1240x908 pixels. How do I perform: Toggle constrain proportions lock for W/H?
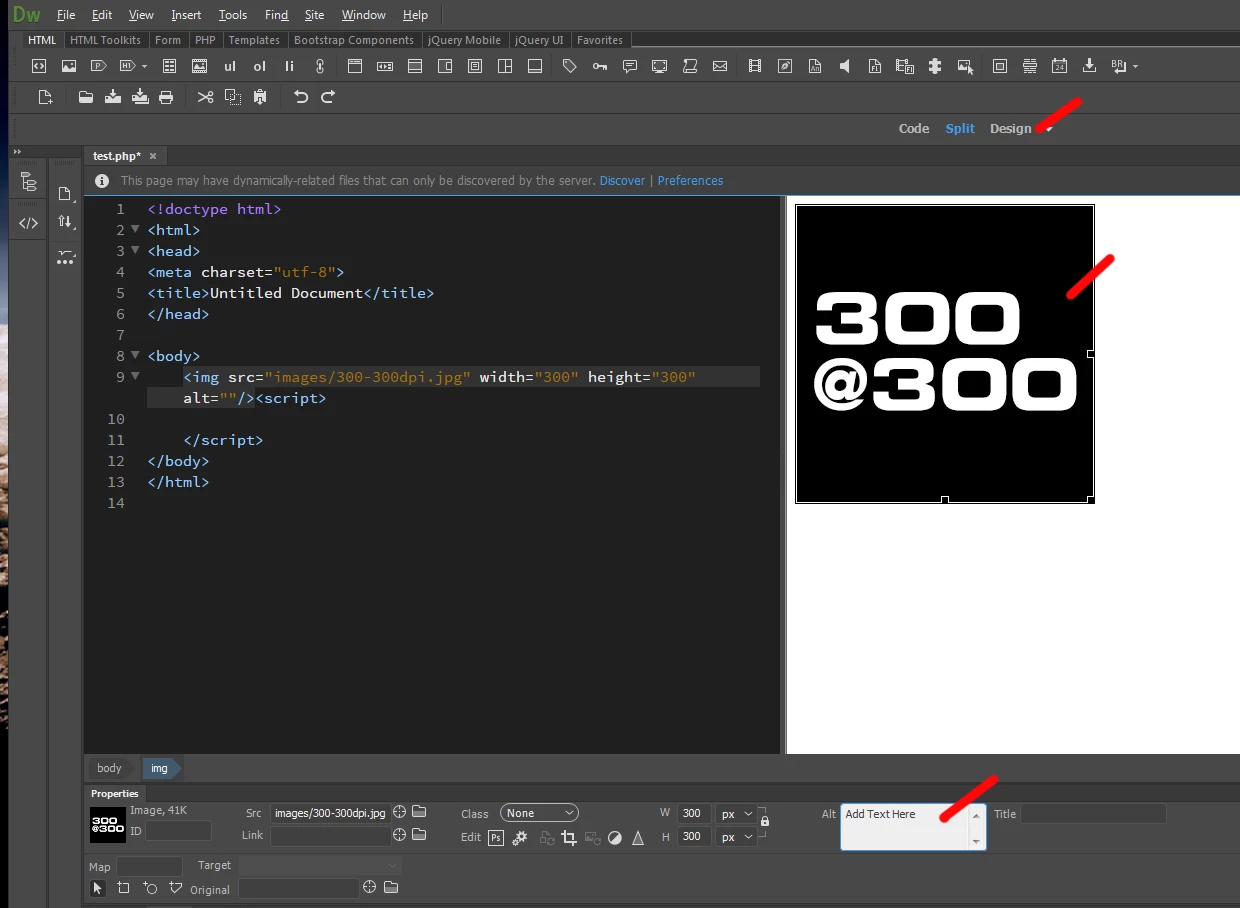[x=765, y=821]
